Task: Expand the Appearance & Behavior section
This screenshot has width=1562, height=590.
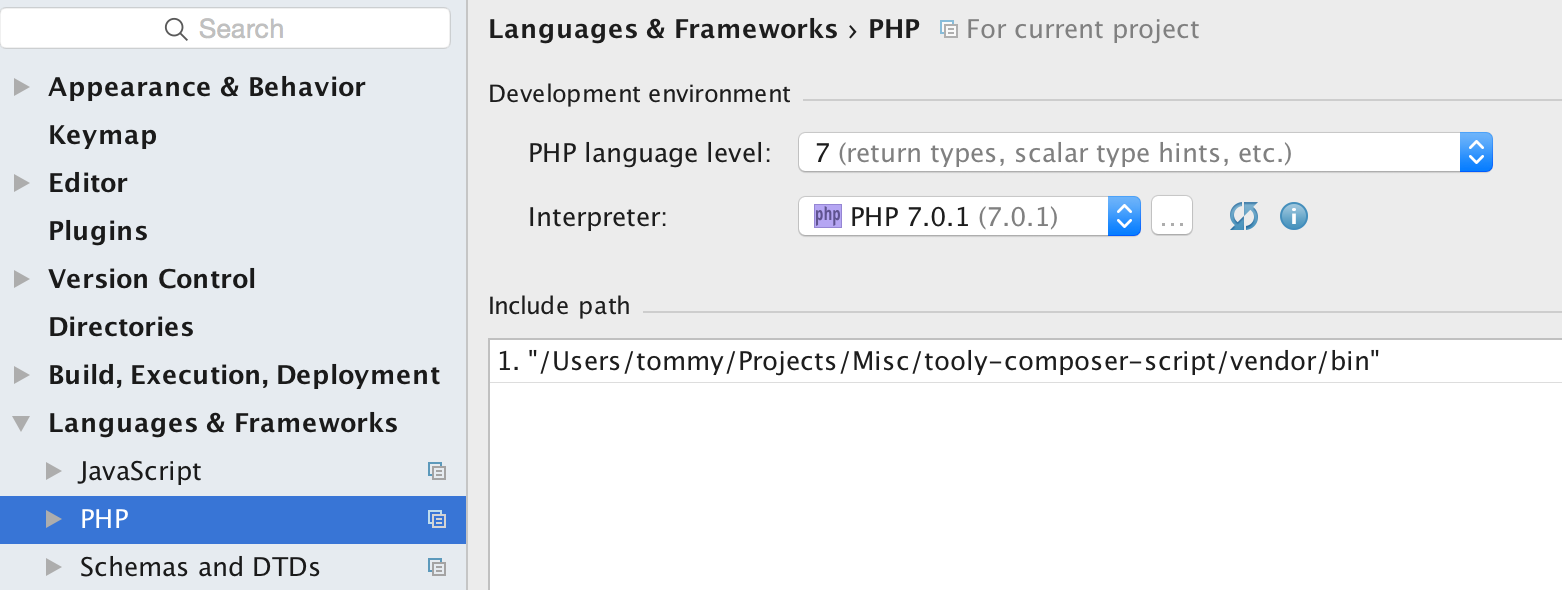Action: pyautogui.click(x=21, y=87)
